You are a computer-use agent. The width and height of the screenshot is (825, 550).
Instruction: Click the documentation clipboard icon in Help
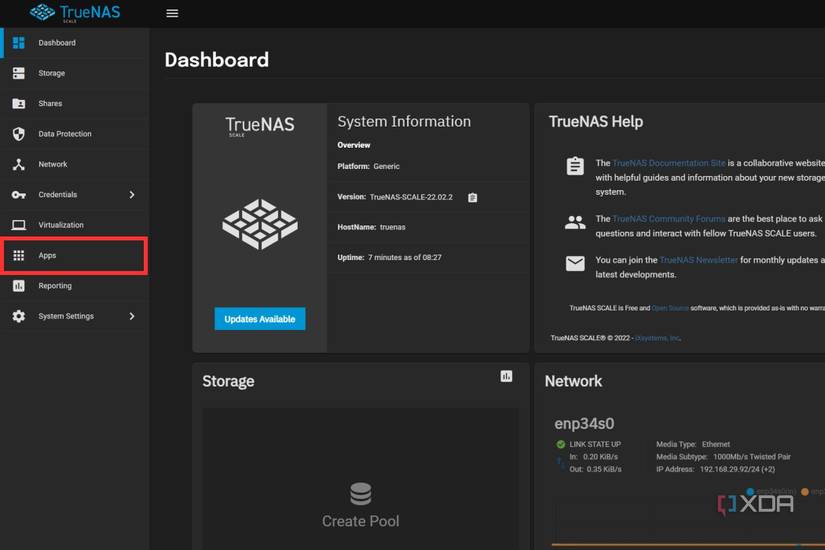(575, 166)
